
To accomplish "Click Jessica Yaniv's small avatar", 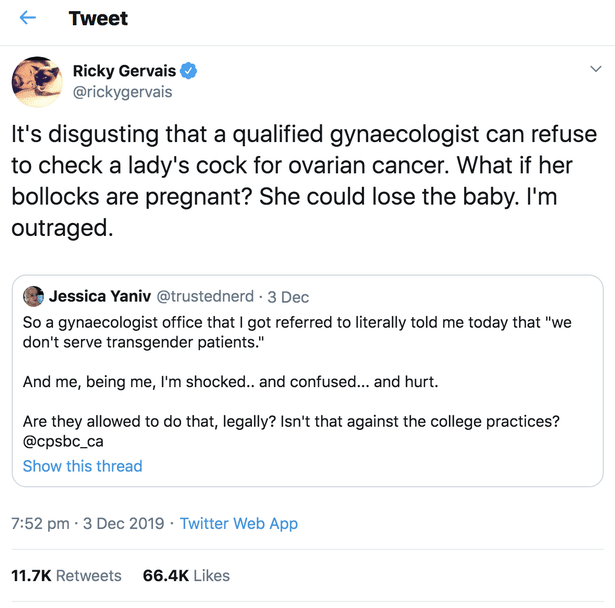I will pyautogui.click(x=34, y=297).
